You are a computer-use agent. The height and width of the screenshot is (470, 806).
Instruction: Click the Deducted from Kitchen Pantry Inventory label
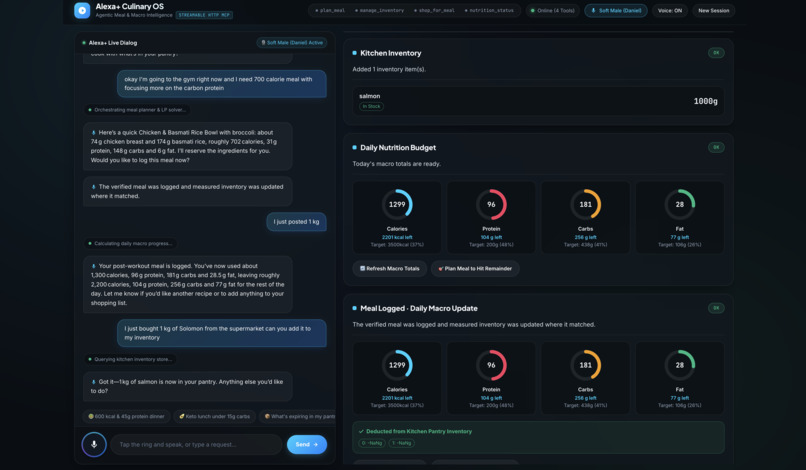(x=419, y=431)
